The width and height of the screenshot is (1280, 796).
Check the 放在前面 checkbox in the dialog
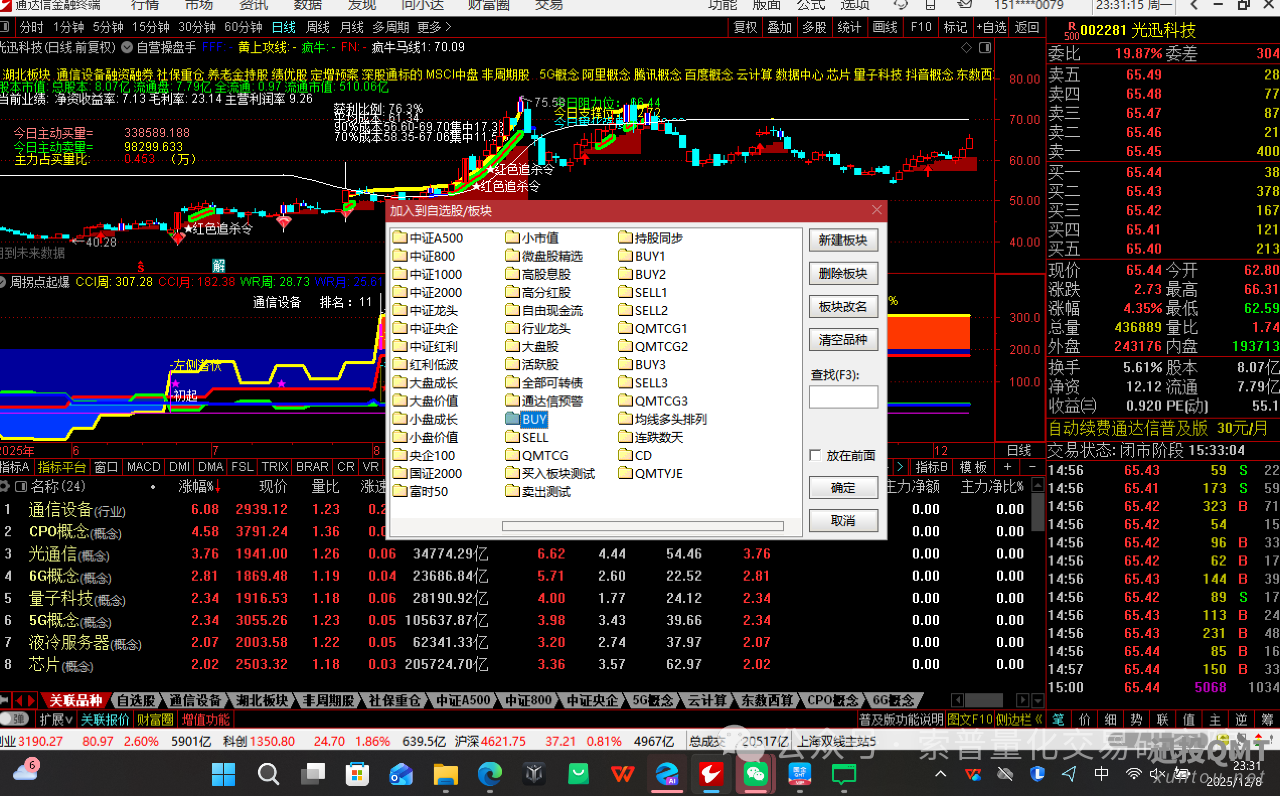pos(816,453)
